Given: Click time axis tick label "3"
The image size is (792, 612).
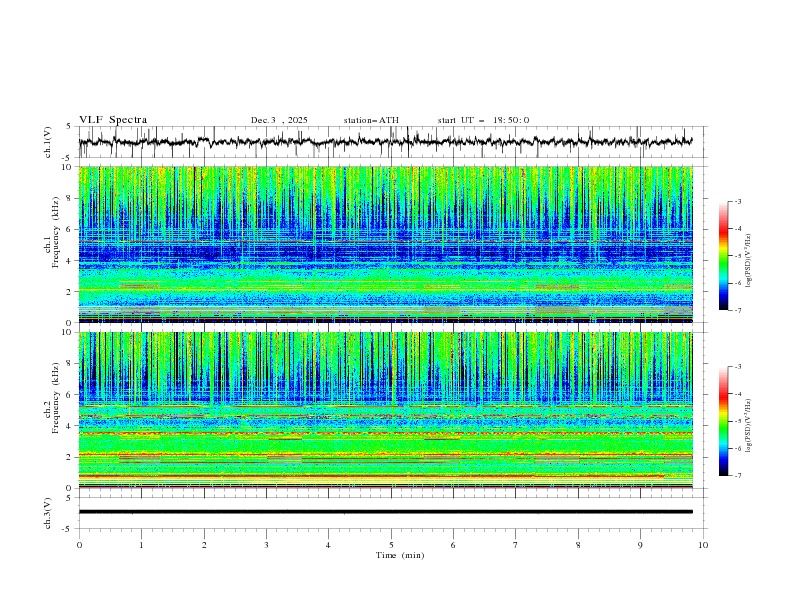Looking at the screenshot, I should pyautogui.click(x=266, y=545).
